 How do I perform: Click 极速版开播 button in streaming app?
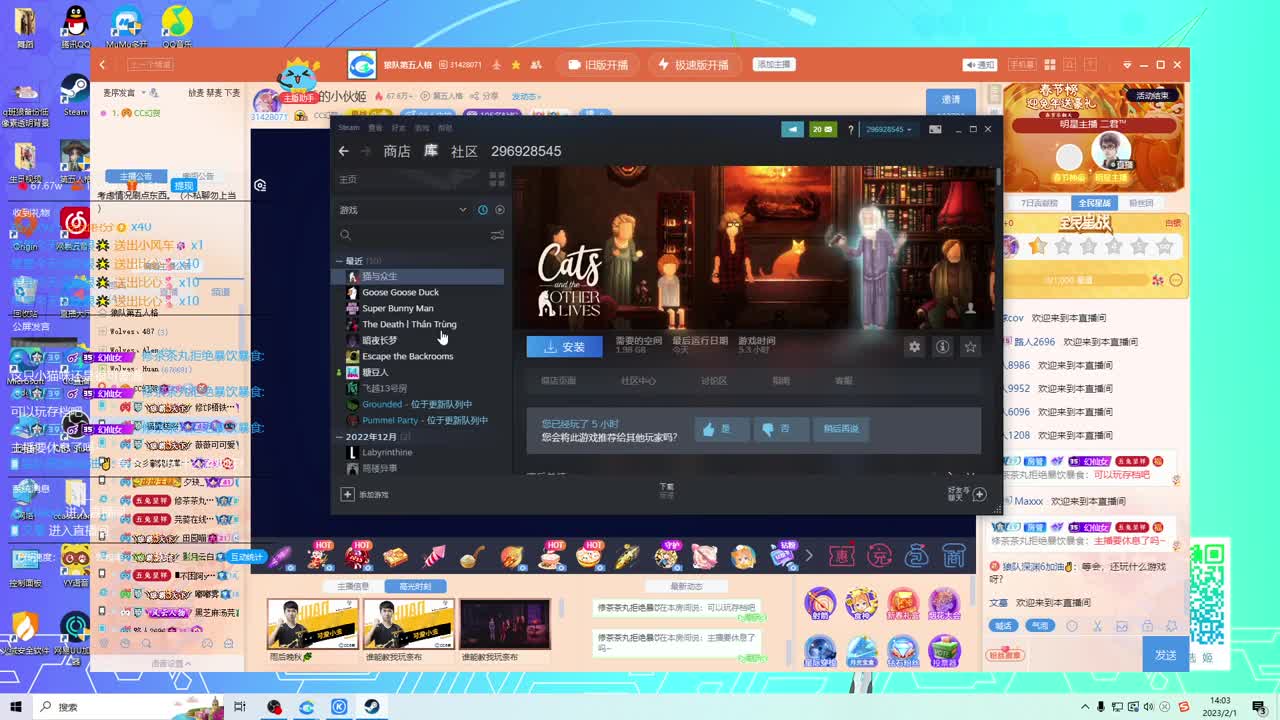coord(693,65)
